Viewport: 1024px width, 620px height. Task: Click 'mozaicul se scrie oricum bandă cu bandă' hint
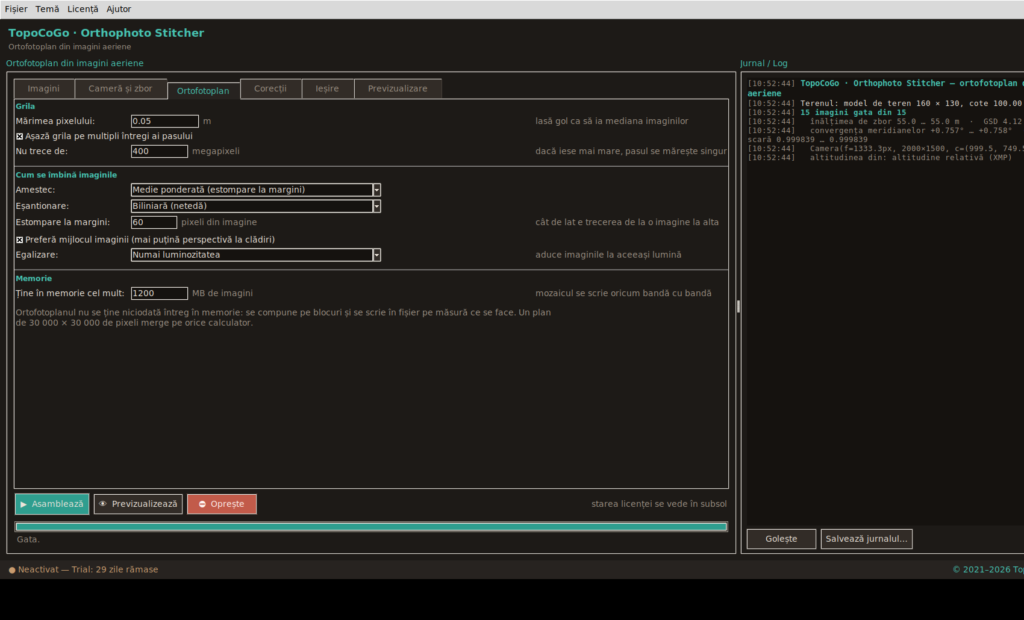[x=623, y=293]
